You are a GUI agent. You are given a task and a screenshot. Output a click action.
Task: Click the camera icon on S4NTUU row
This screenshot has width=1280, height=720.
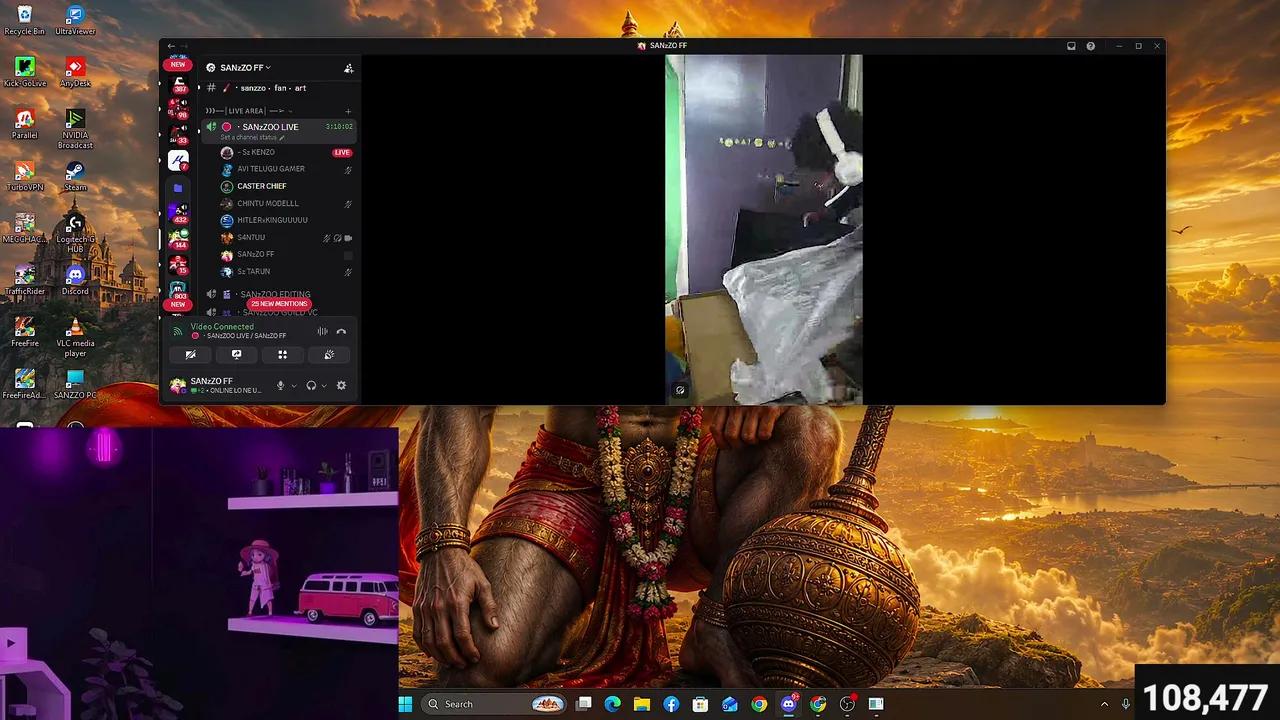348,238
